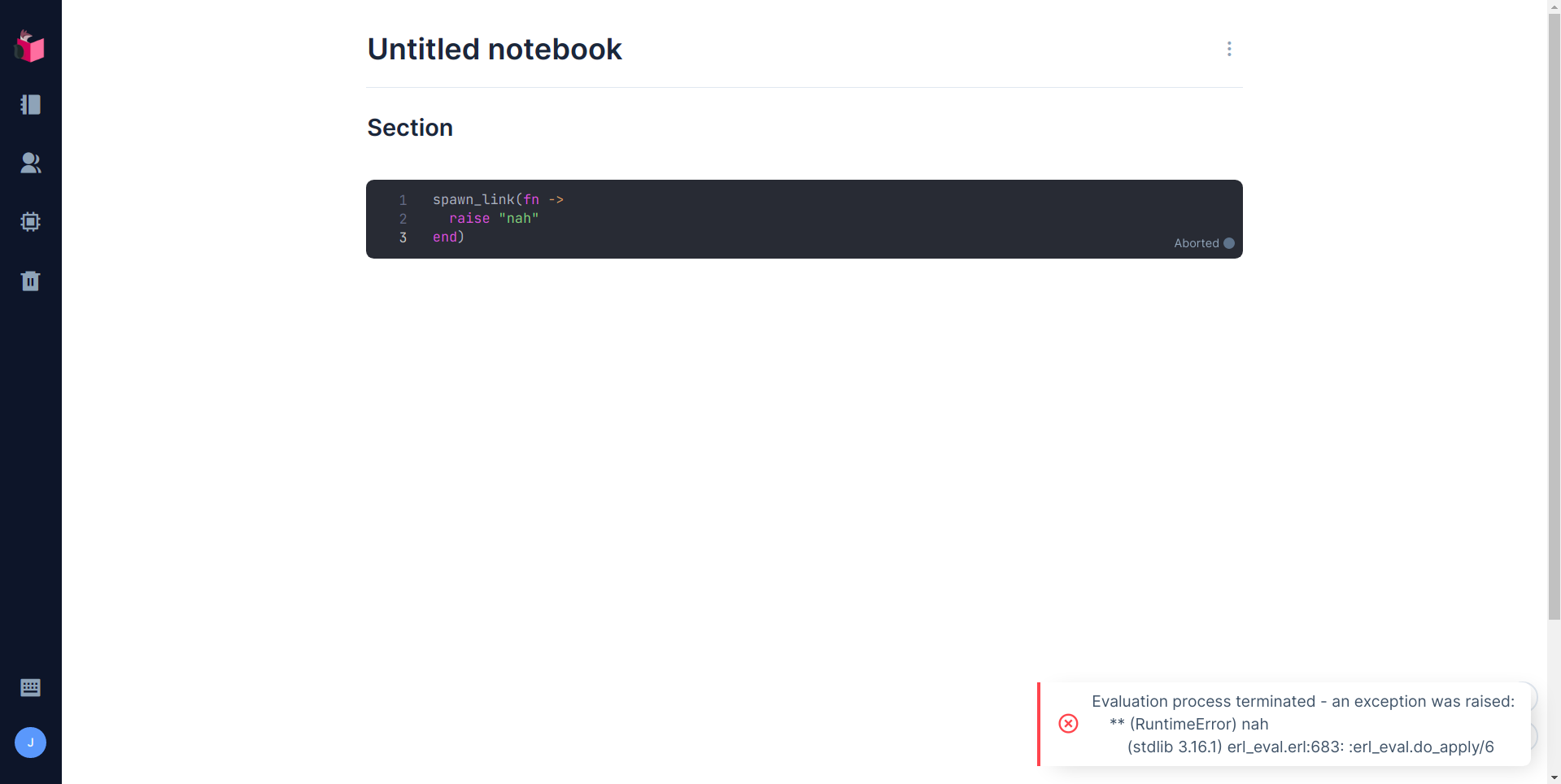Open the sections sidebar panel

point(30,104)
